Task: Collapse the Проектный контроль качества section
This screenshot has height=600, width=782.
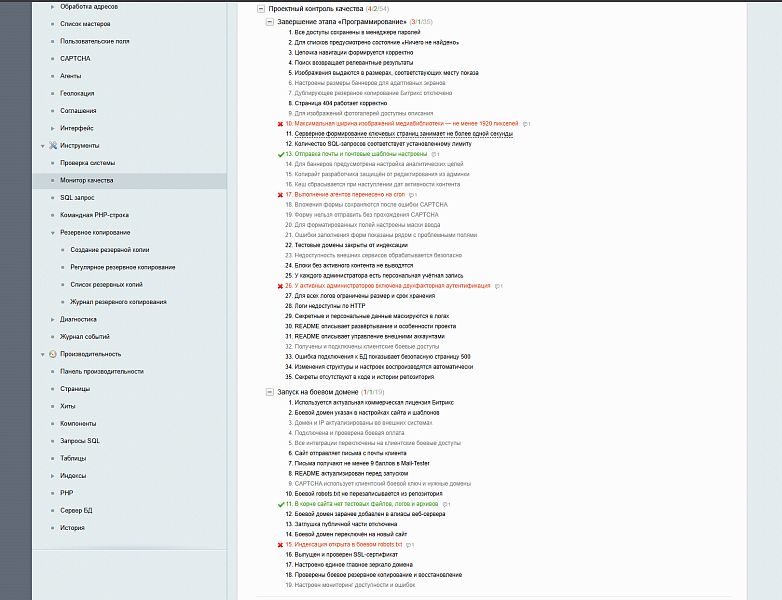Action: click(260, 9)
